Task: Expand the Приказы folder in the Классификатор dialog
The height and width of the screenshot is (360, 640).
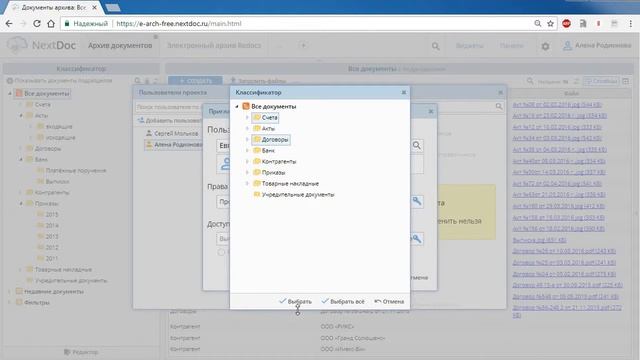Action: [247, 172]
